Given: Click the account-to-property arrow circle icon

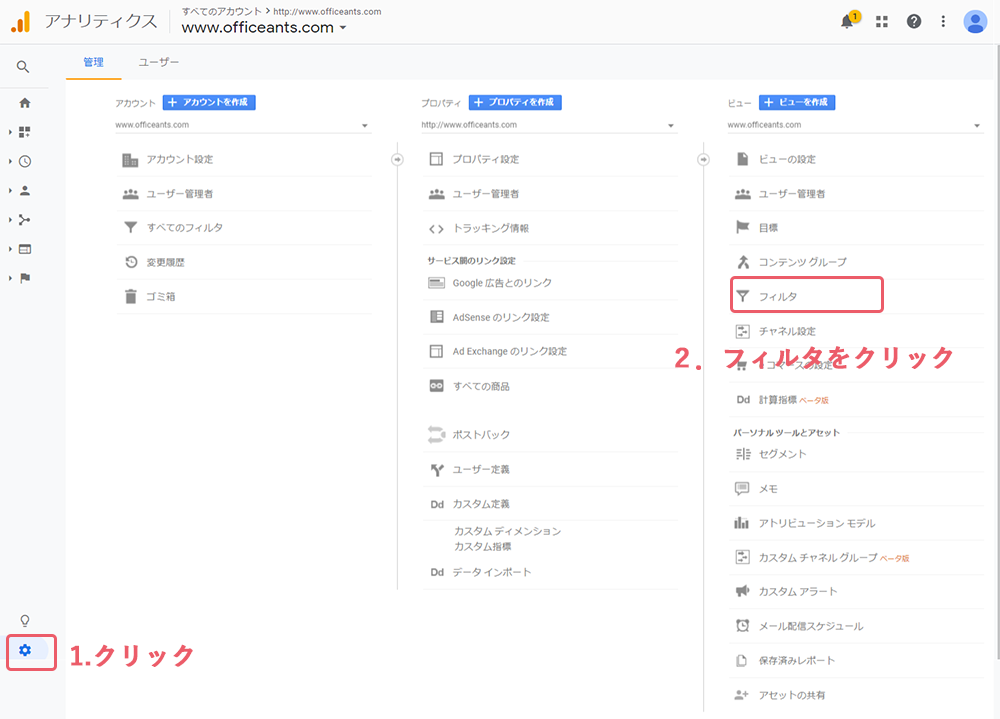Looking at the screenshot, I should [x=397, y=159].
